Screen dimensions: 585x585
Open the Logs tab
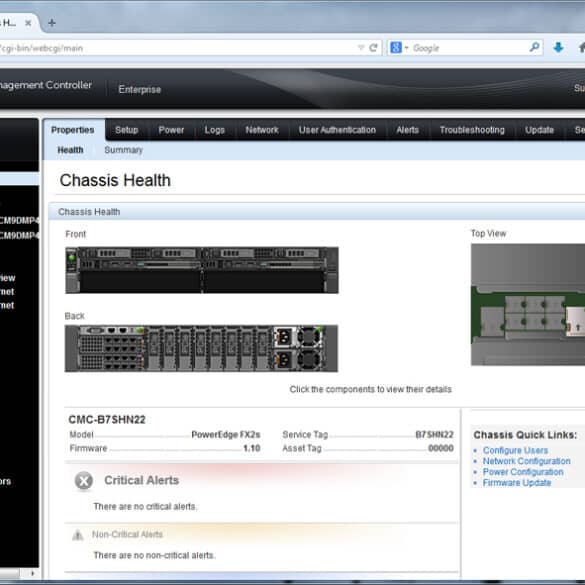point(215,130)
